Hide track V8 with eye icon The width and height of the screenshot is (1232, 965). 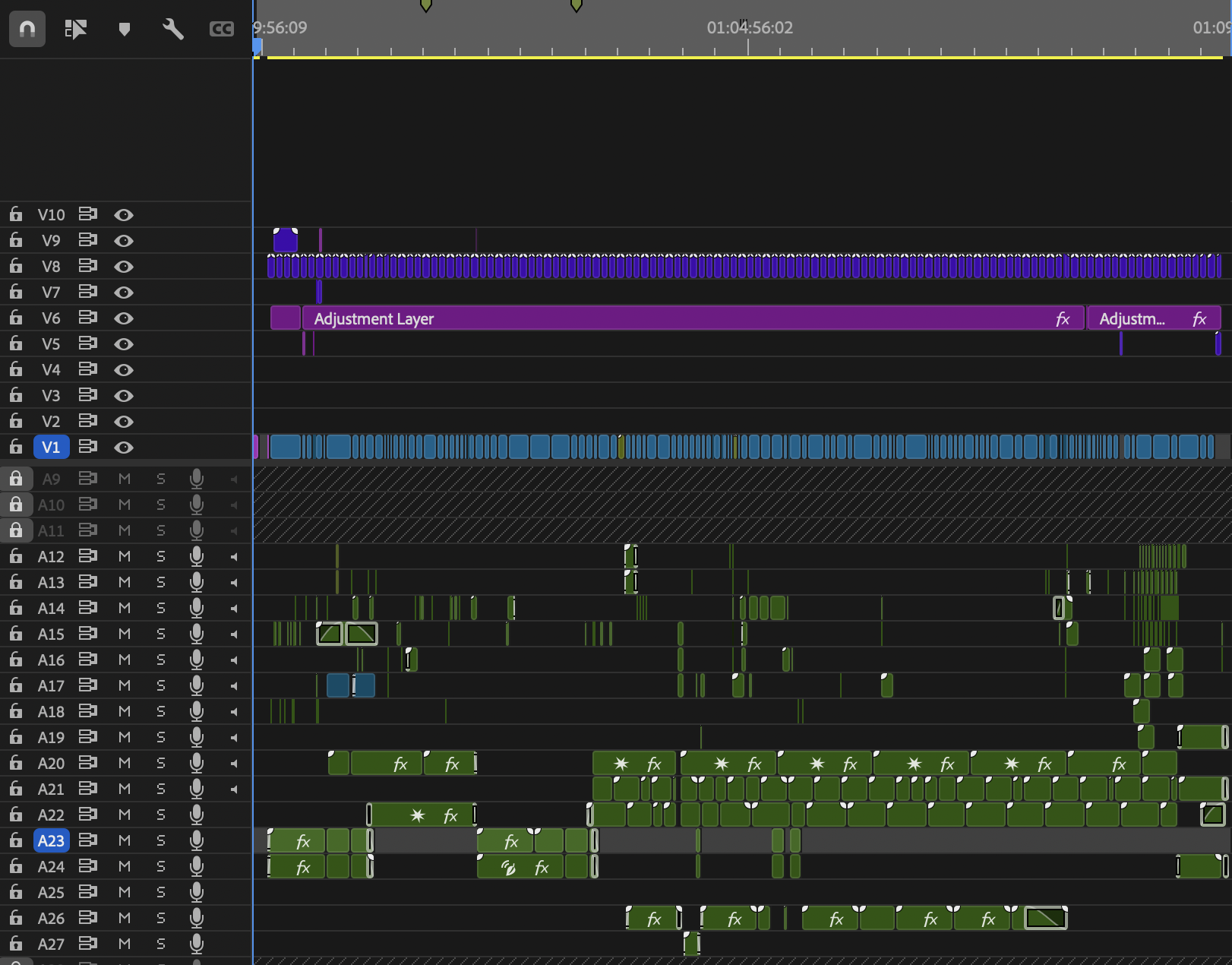tap(124, 267)
